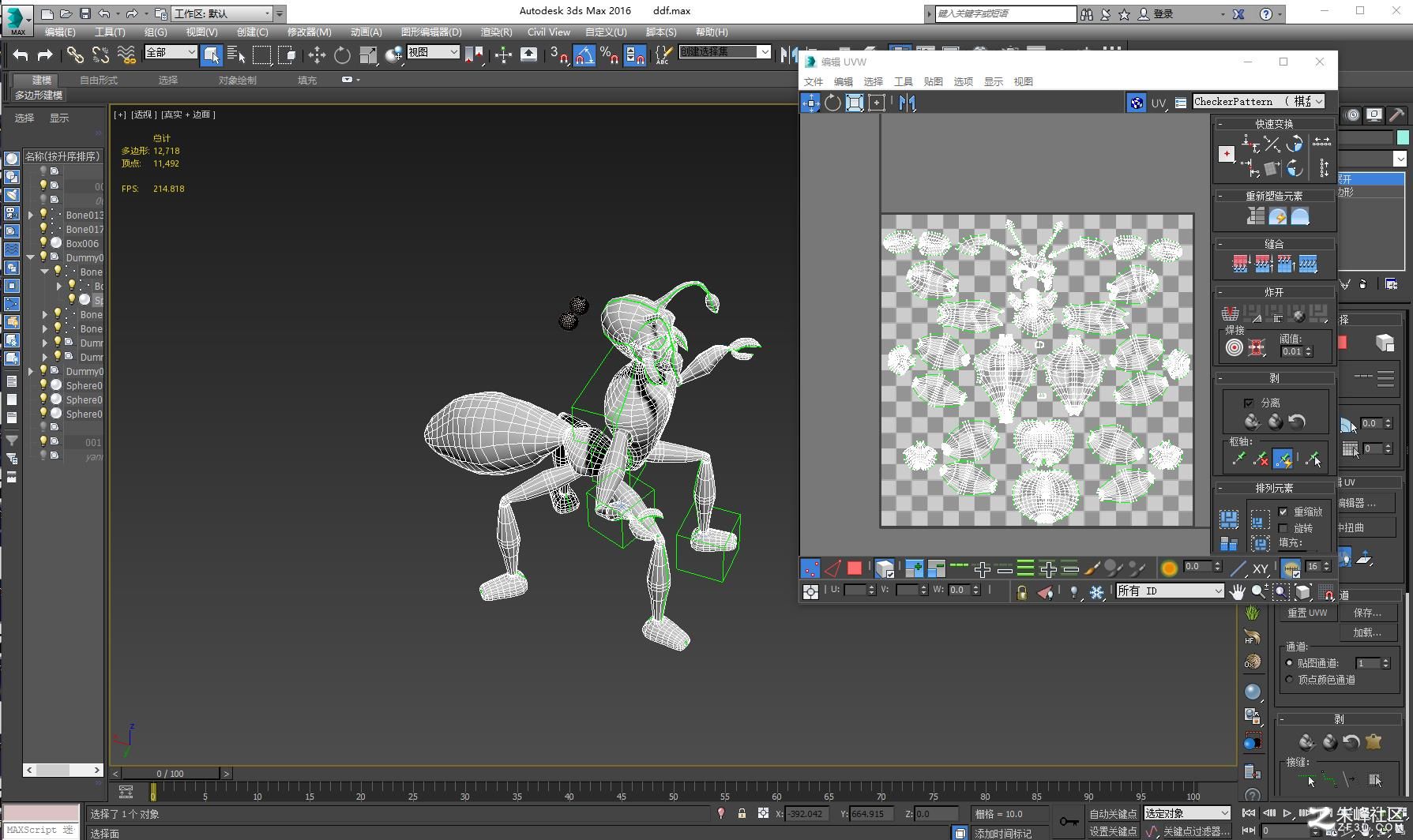Click the Paint Select brush in UVW editor
Screen dimensions: 1413x840
[x=1092, y=568]
